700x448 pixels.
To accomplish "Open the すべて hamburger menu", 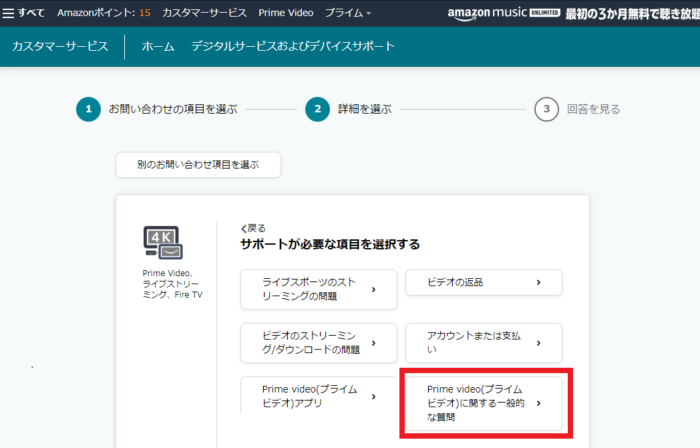I will pos(23,13).
